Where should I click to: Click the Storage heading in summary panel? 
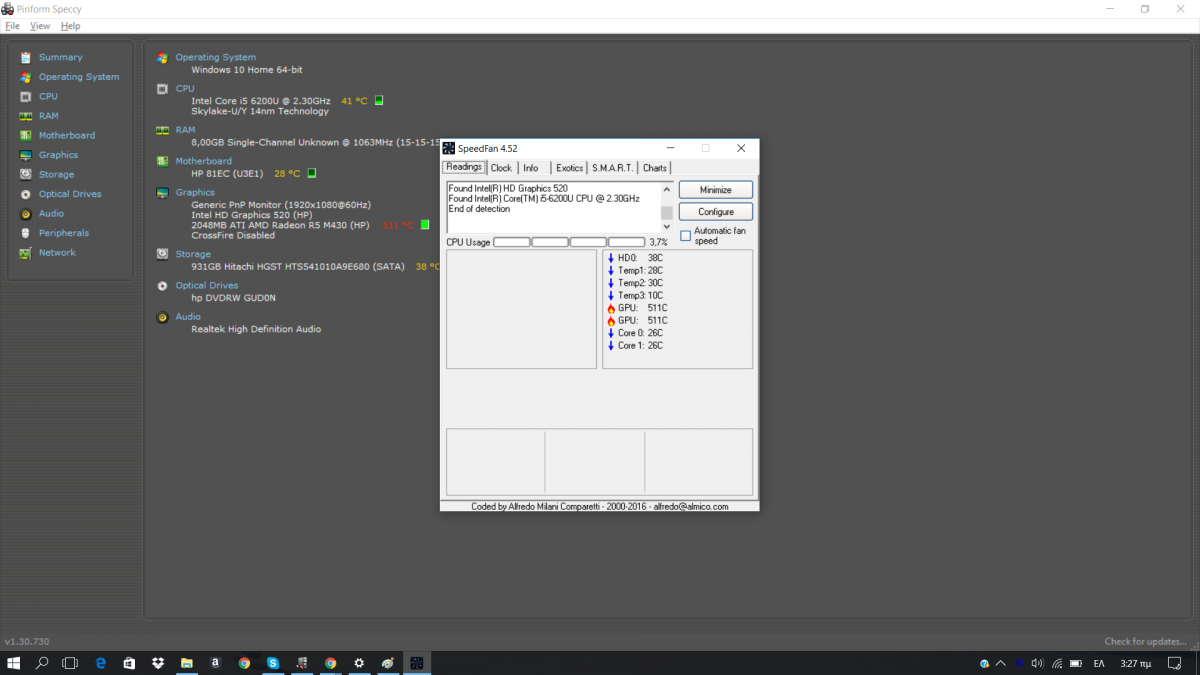[193, 254]
